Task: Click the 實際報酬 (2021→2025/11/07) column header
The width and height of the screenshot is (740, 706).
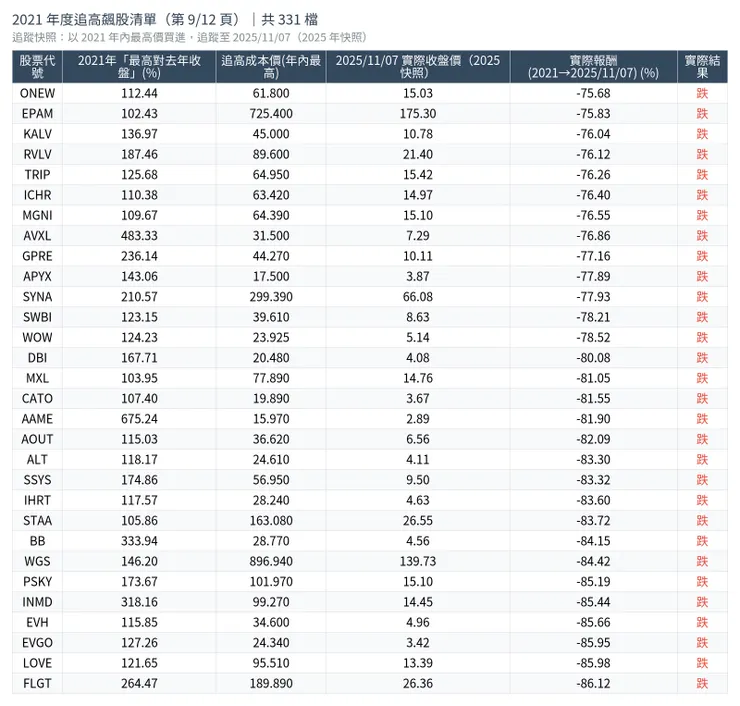Action: click(x=593, y=67)
